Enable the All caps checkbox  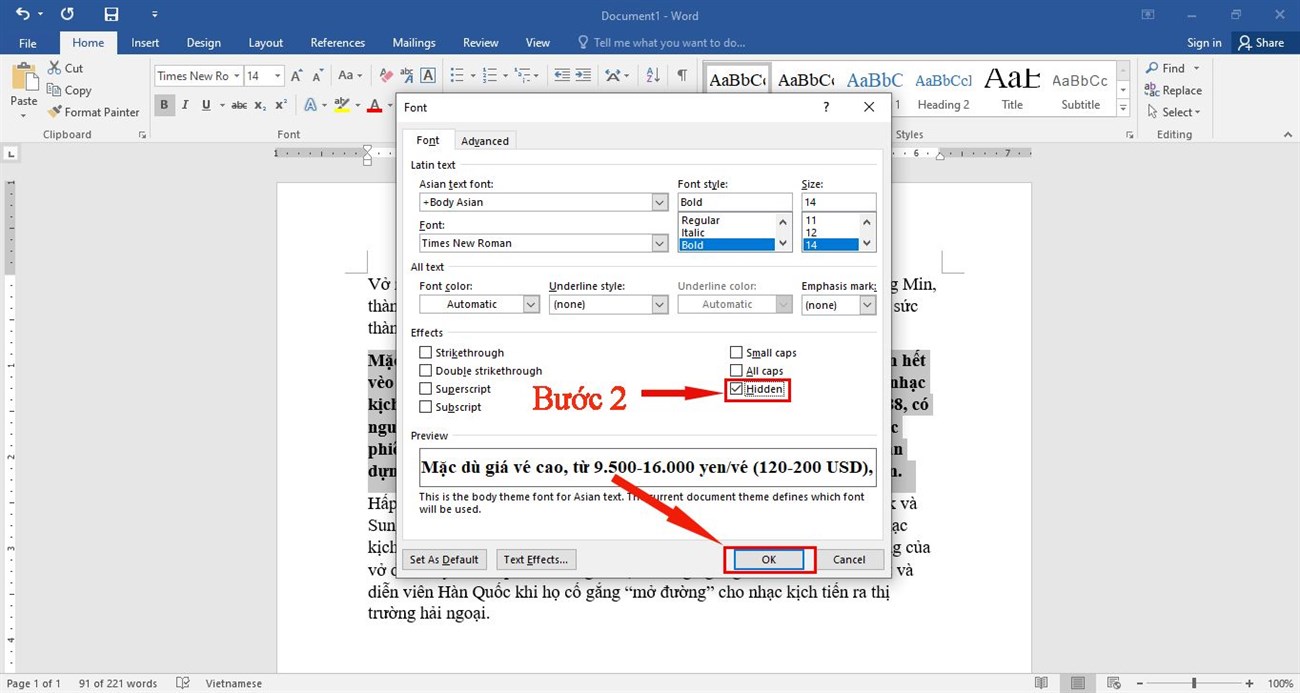pos(736,371)
